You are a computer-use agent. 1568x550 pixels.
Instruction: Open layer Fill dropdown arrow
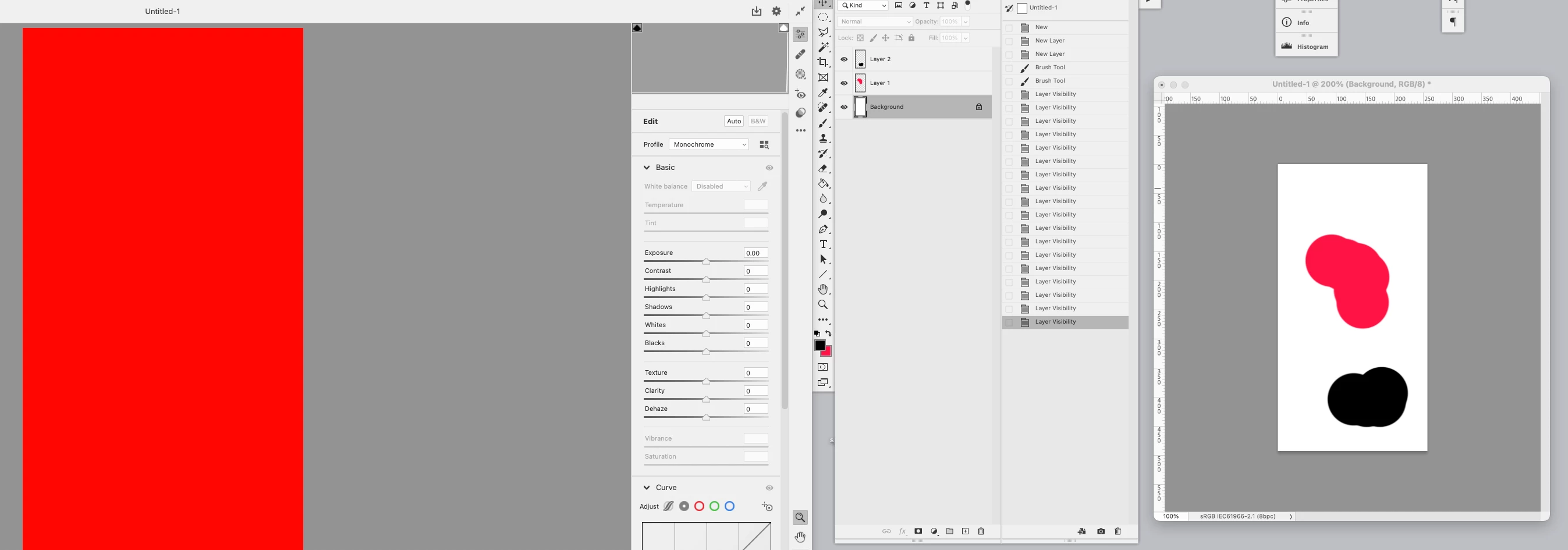965,38
